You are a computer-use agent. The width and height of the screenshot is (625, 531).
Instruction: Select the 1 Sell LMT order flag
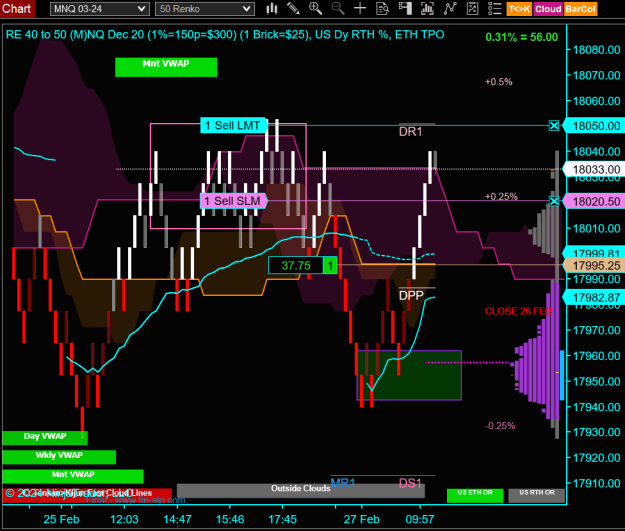(x=233, y=126)
